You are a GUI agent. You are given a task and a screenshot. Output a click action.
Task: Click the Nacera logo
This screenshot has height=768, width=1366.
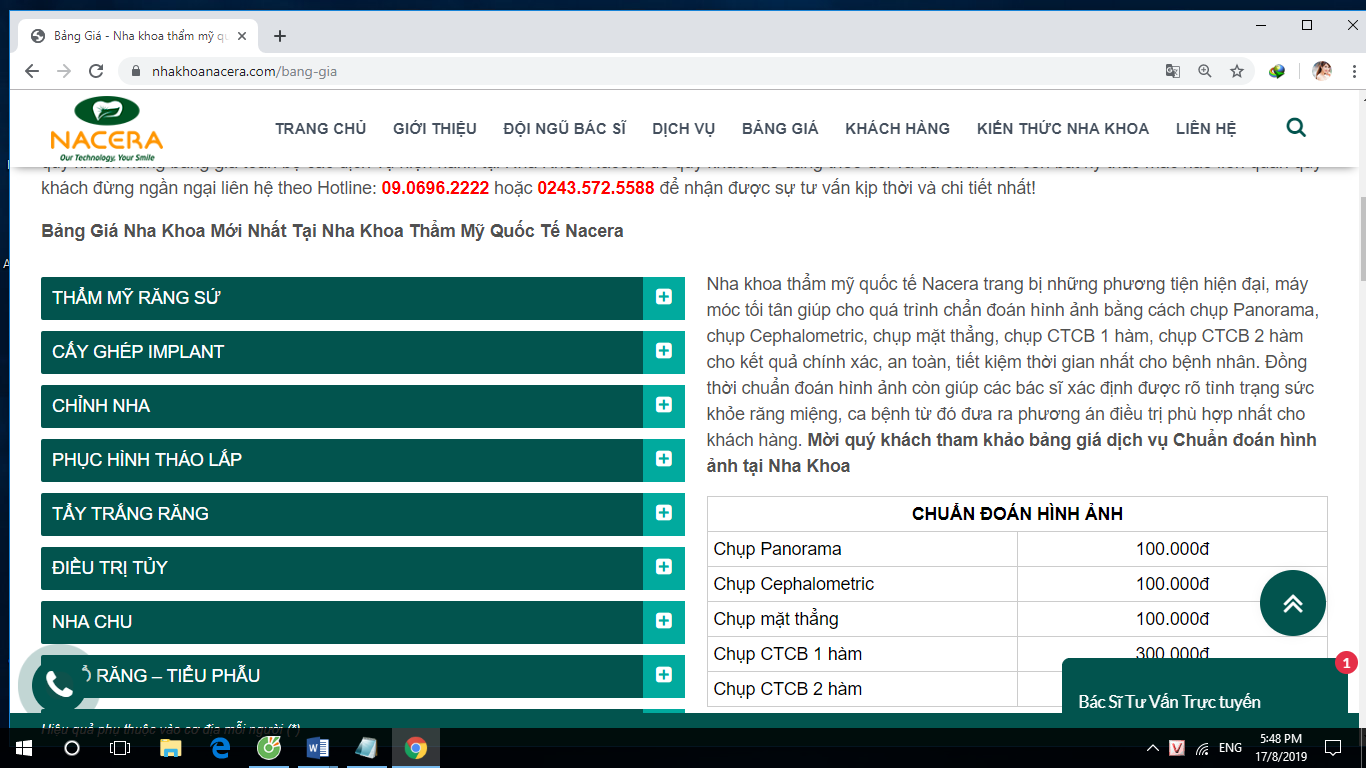click(106, 130)
